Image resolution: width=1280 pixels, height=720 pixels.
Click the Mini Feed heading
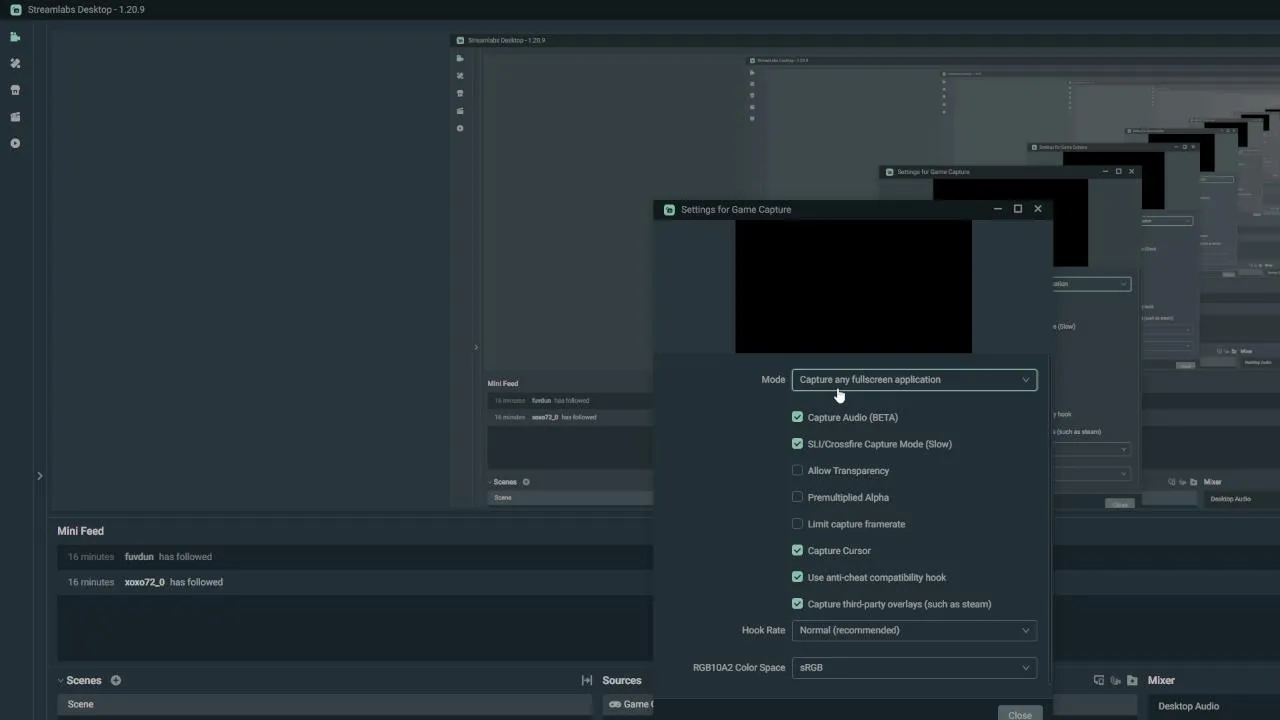click(80, 531)
